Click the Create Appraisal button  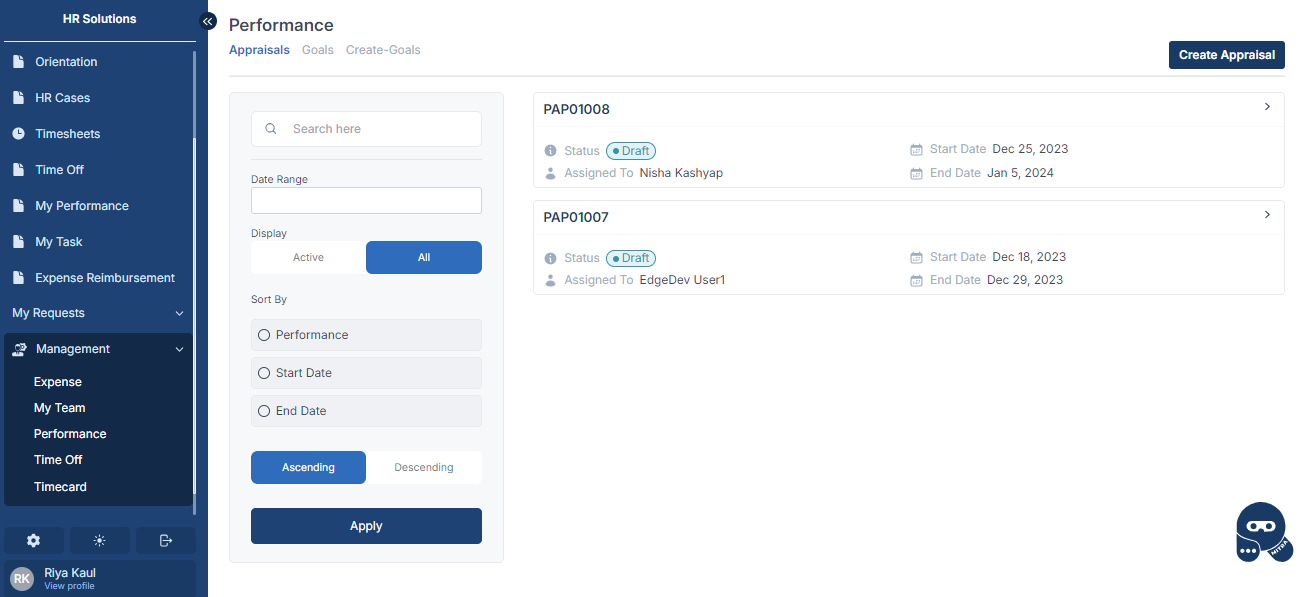point(1226,55)
